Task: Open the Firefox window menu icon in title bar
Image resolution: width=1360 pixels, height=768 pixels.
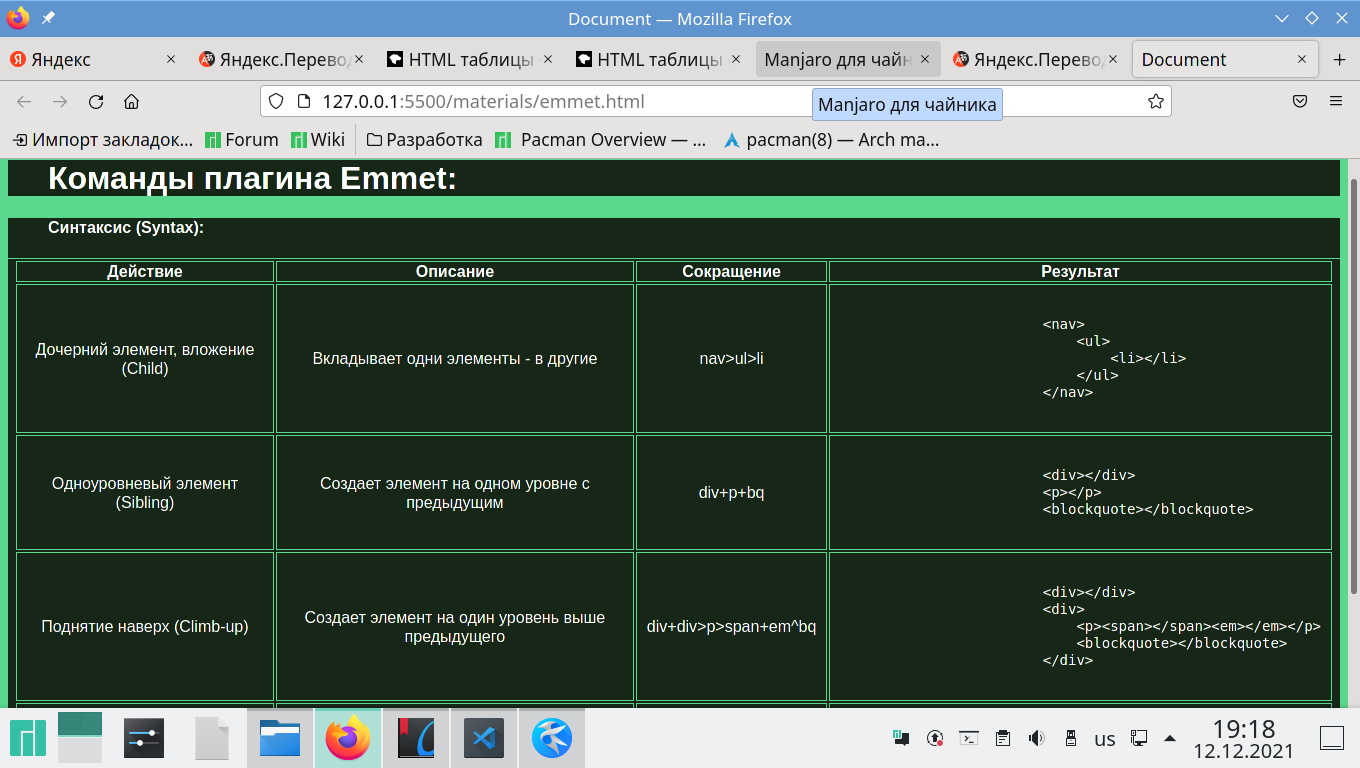Action: pos(18,18)
